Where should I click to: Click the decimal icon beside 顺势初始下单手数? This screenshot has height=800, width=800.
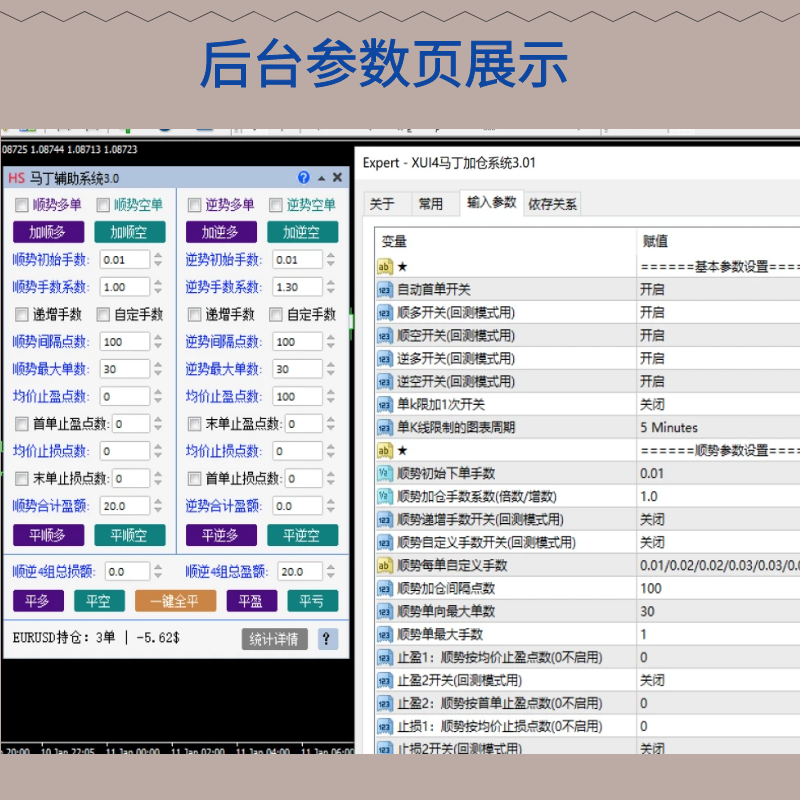pyautogui.click(x=385, y=474)
